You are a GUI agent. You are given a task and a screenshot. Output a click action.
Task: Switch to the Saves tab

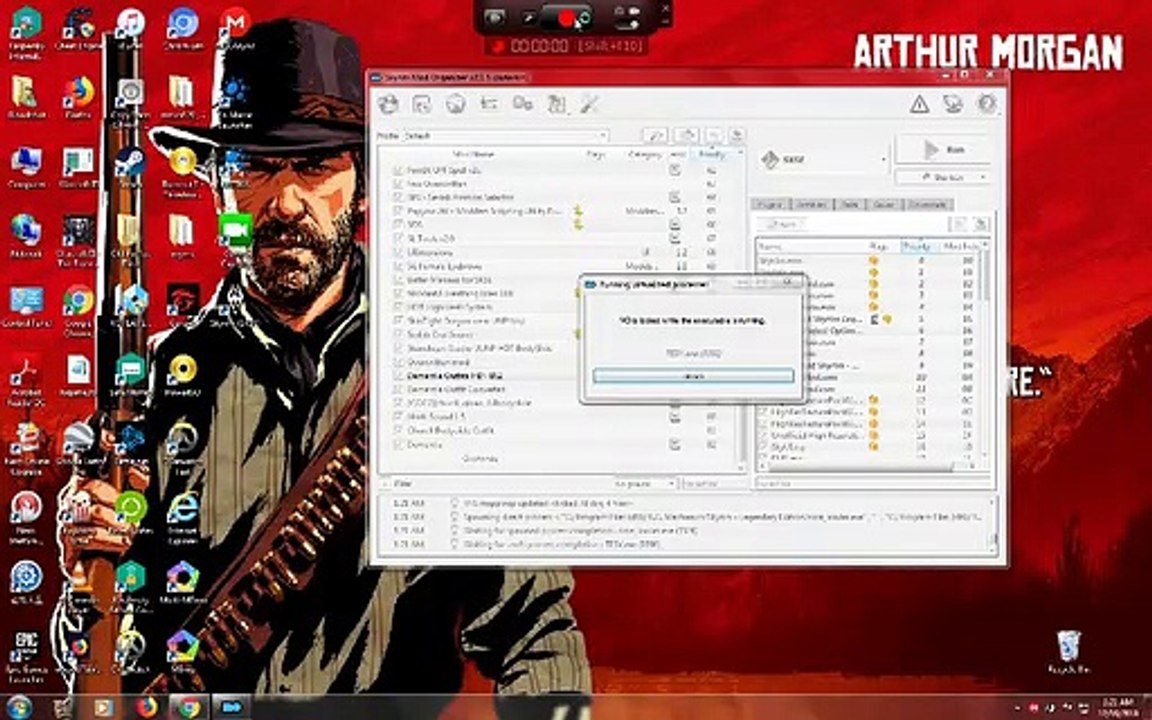[x=884, y=204]
